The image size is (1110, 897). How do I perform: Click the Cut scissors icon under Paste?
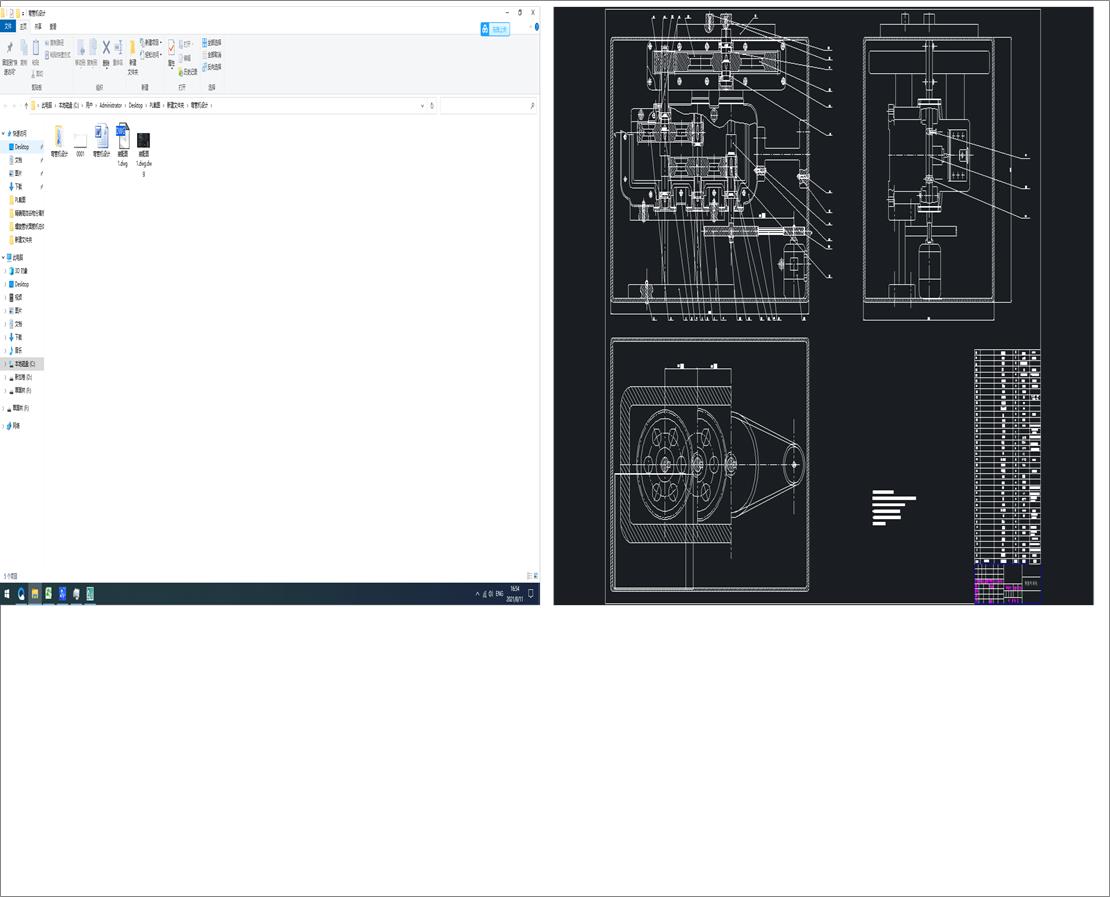(x=37, y=74)
